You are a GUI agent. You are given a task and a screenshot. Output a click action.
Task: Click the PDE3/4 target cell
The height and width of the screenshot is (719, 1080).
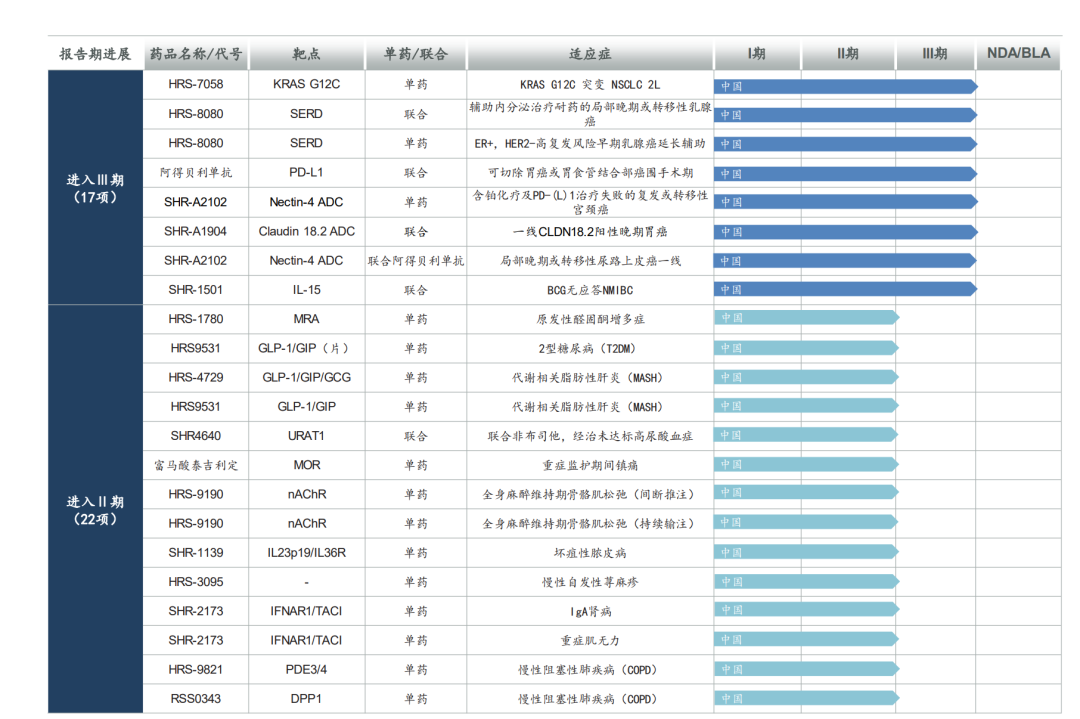(307, 669)
